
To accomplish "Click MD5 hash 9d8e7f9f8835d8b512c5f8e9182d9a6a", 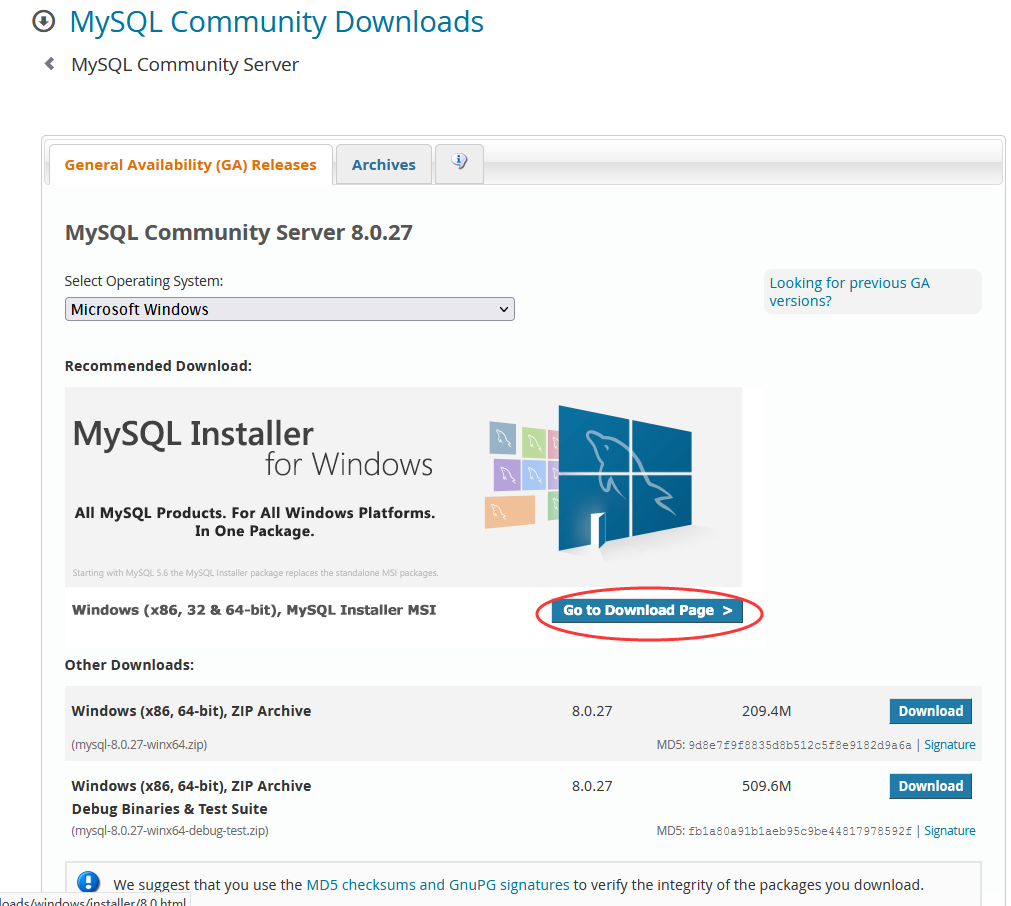I will coord(800,745).
